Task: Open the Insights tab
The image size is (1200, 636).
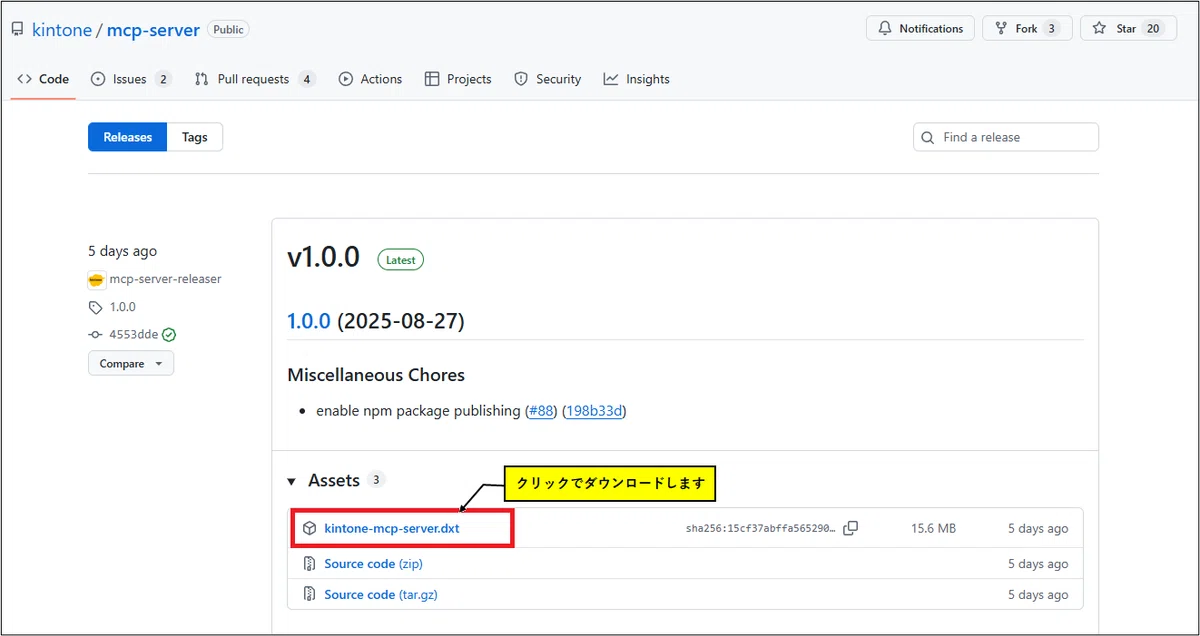Action: [x=637, y=79]
